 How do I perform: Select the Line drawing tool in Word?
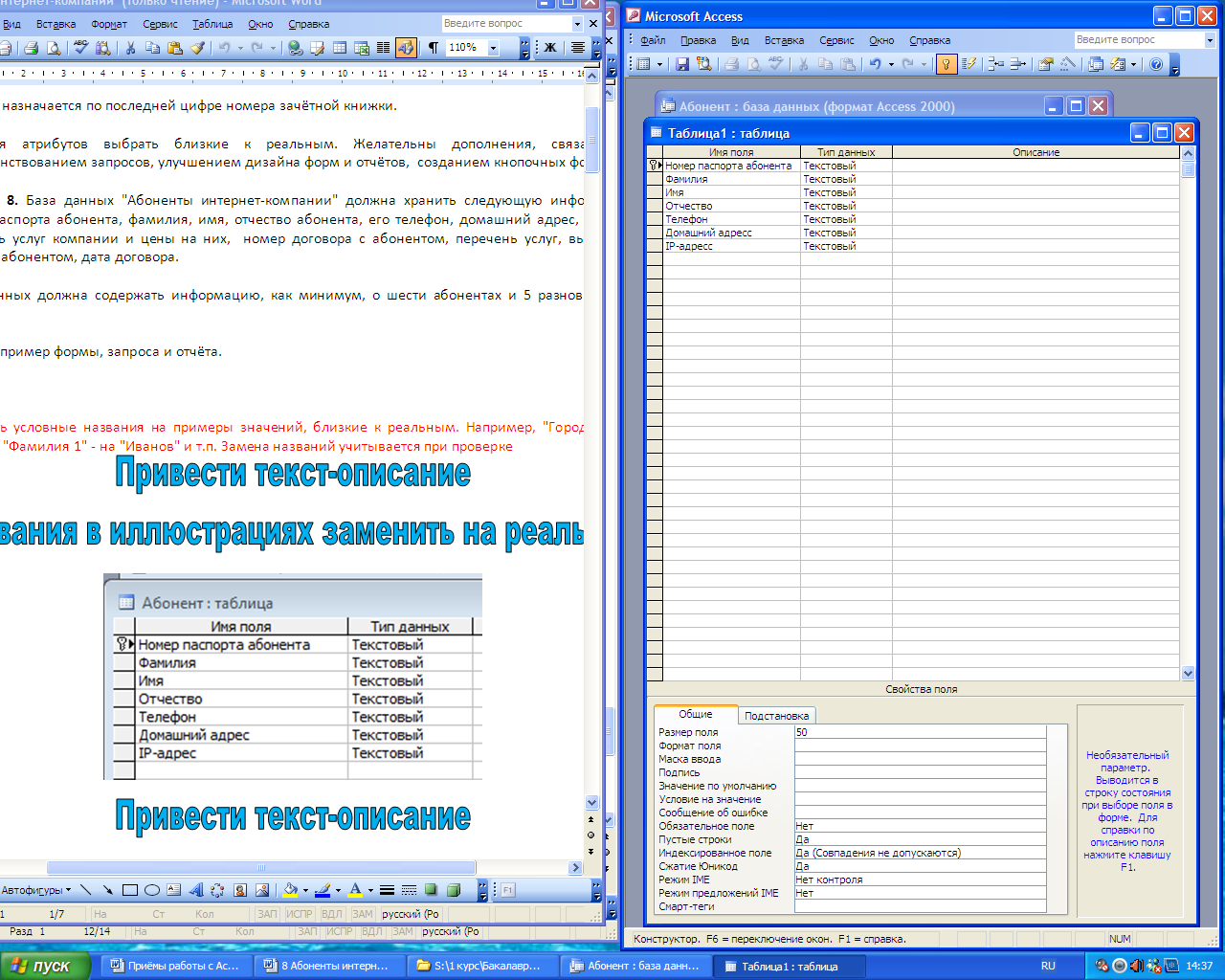(86, 890)
